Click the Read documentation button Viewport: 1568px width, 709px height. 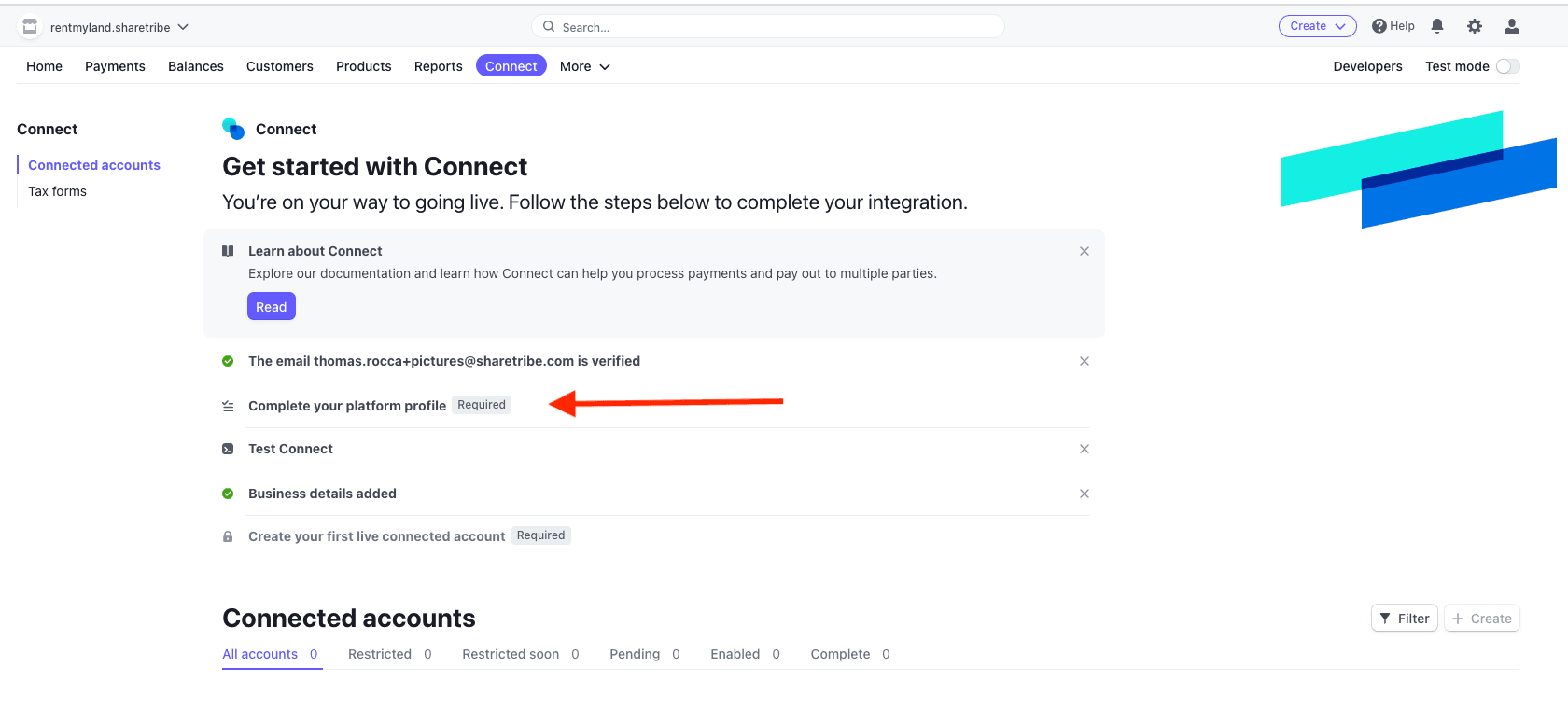click(x=271, y=307)
